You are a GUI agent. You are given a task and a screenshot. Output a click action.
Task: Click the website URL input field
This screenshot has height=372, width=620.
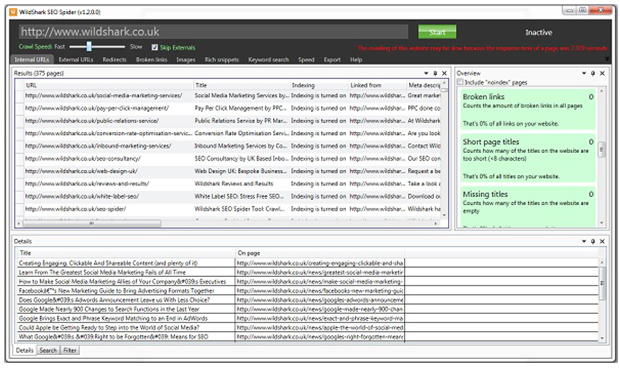[x=214, y=32]
